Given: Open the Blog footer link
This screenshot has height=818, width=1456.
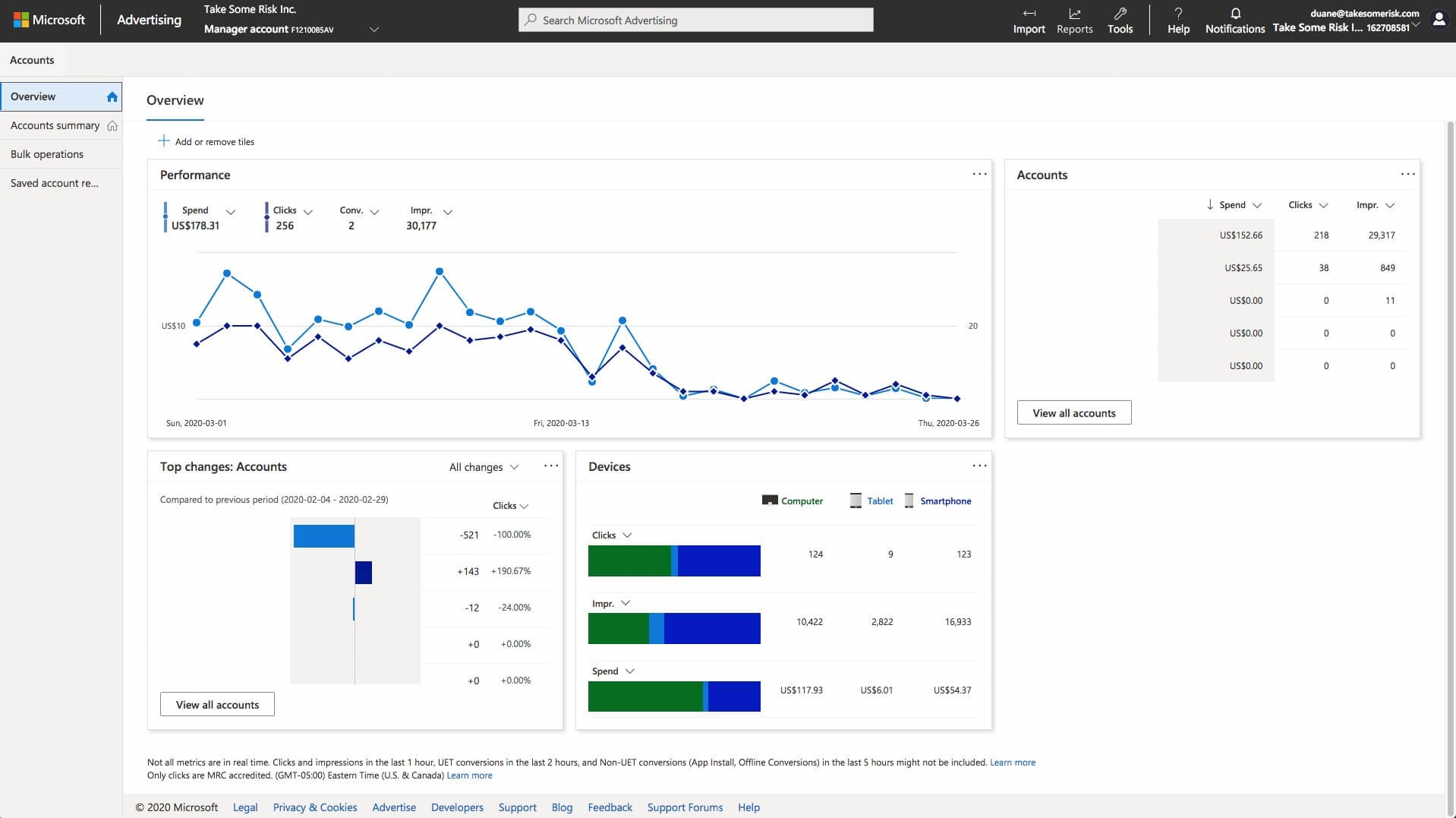Looking at the screenshot, I should (562, 807).
